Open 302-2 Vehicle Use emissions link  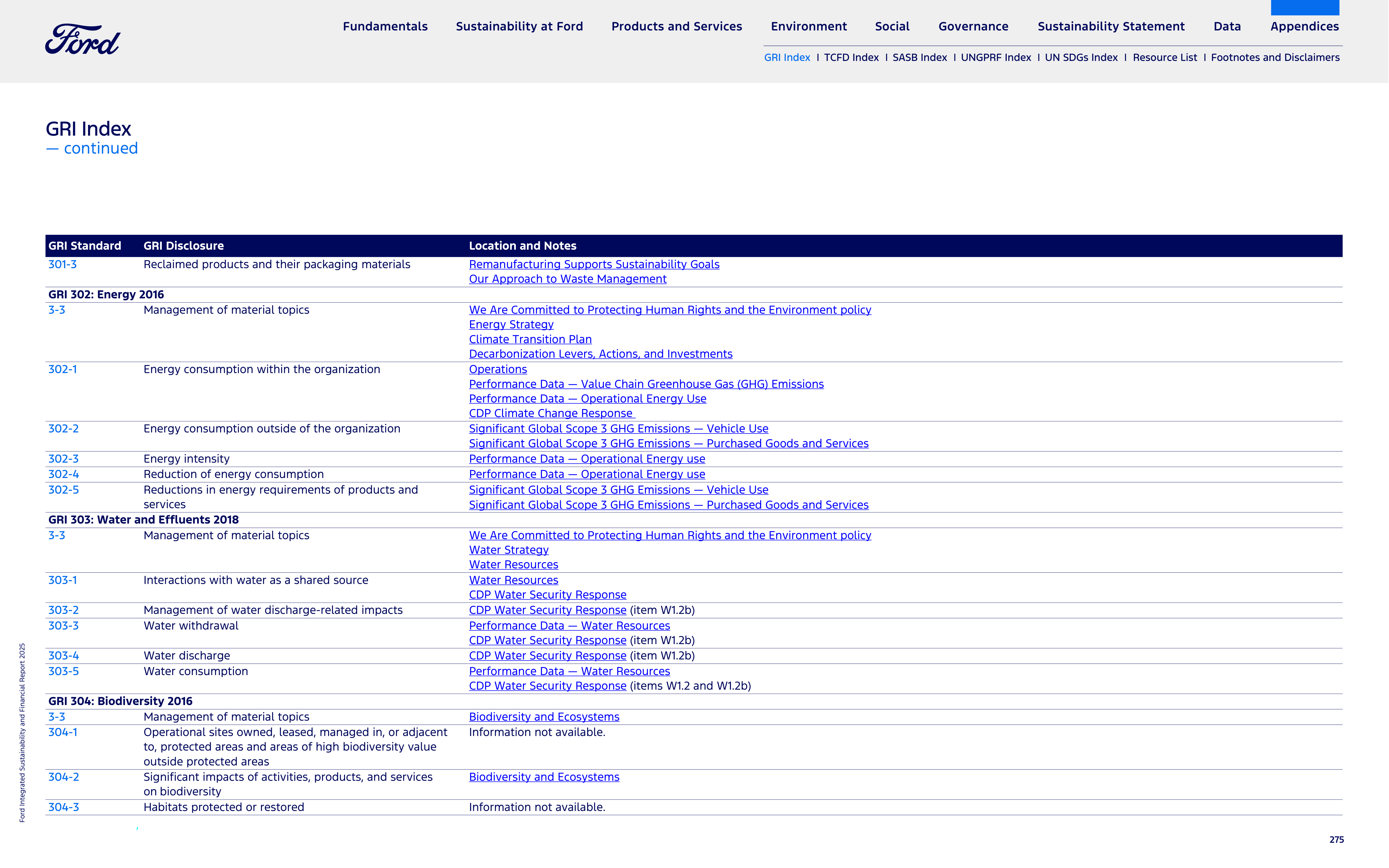tap(618, 429)
